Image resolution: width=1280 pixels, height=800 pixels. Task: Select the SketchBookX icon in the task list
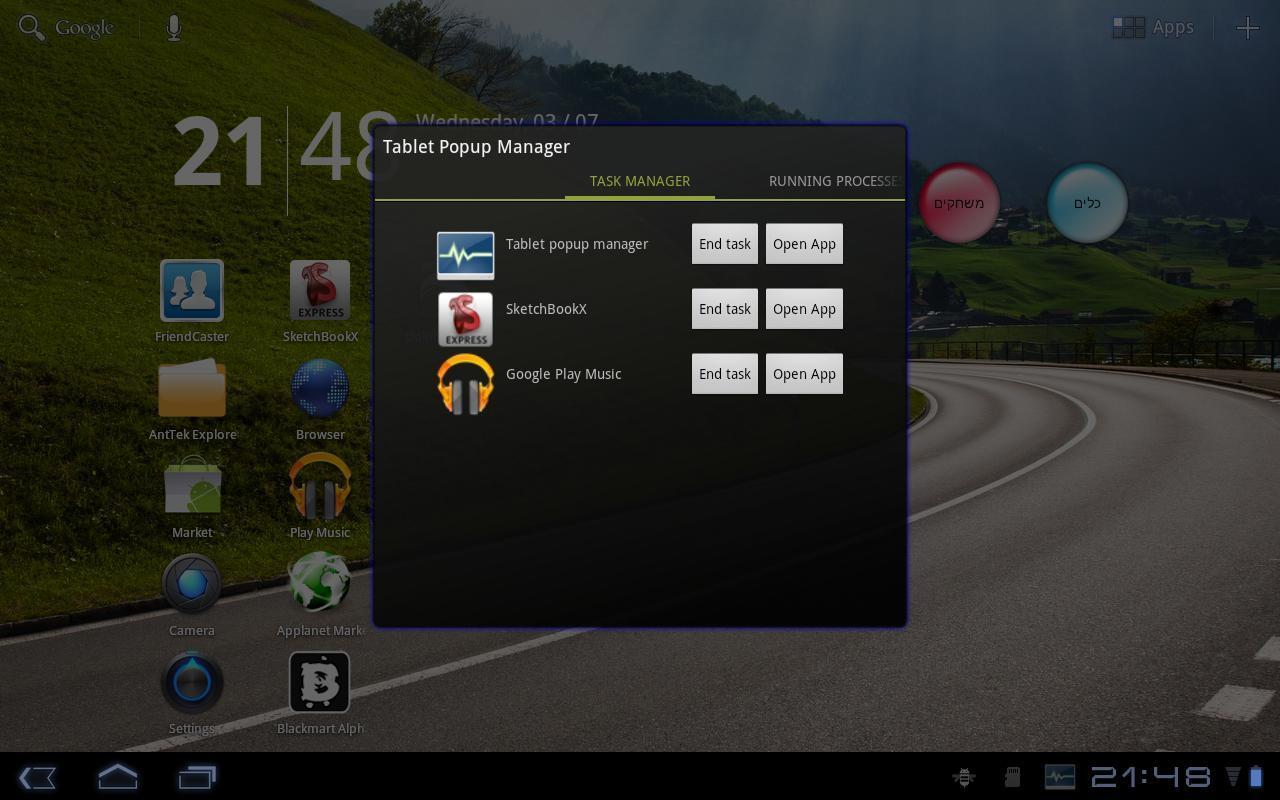[465, 319]
